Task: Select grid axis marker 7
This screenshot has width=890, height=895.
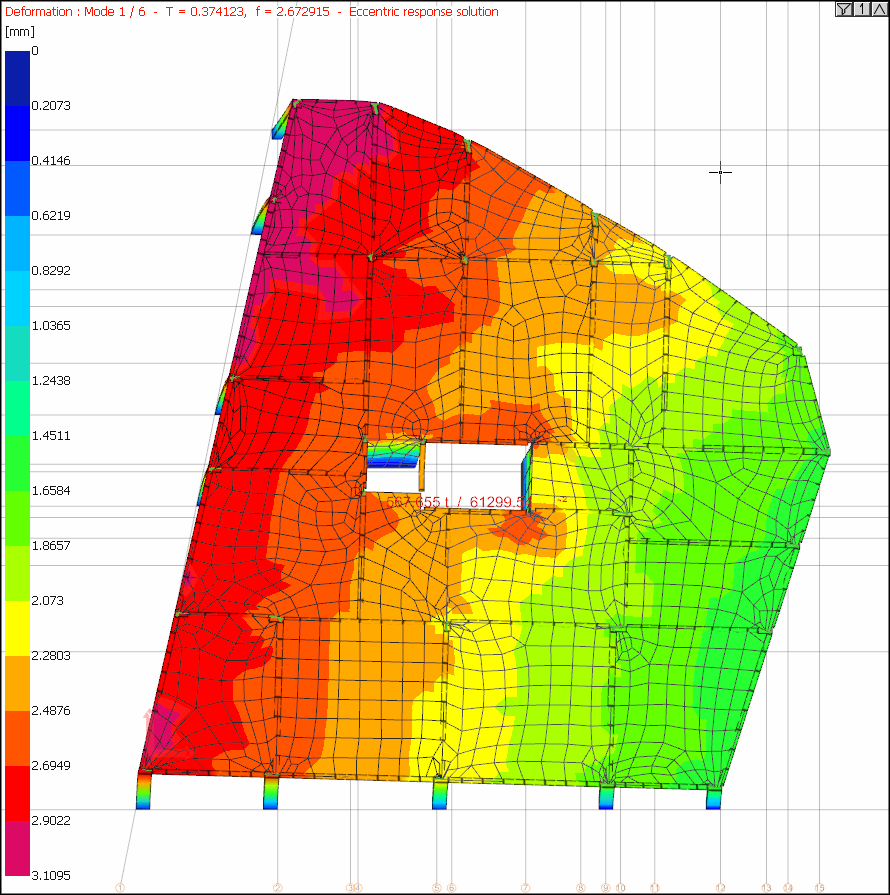Action: tap(525, 887)
